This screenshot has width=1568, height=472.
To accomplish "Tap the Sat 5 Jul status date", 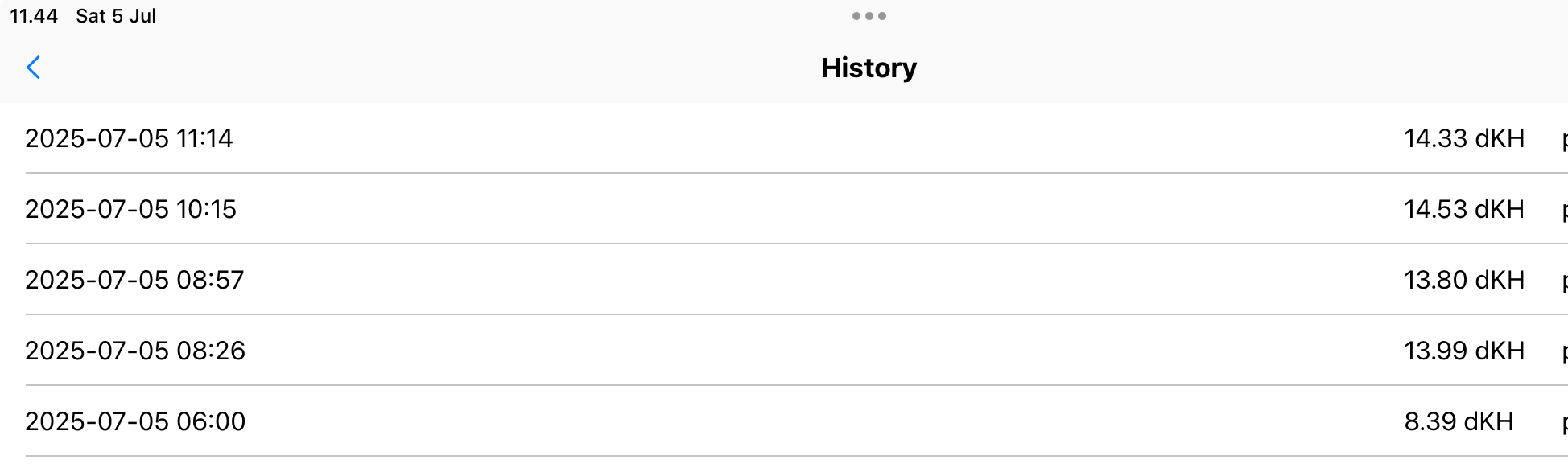I will tap(116, 16).
